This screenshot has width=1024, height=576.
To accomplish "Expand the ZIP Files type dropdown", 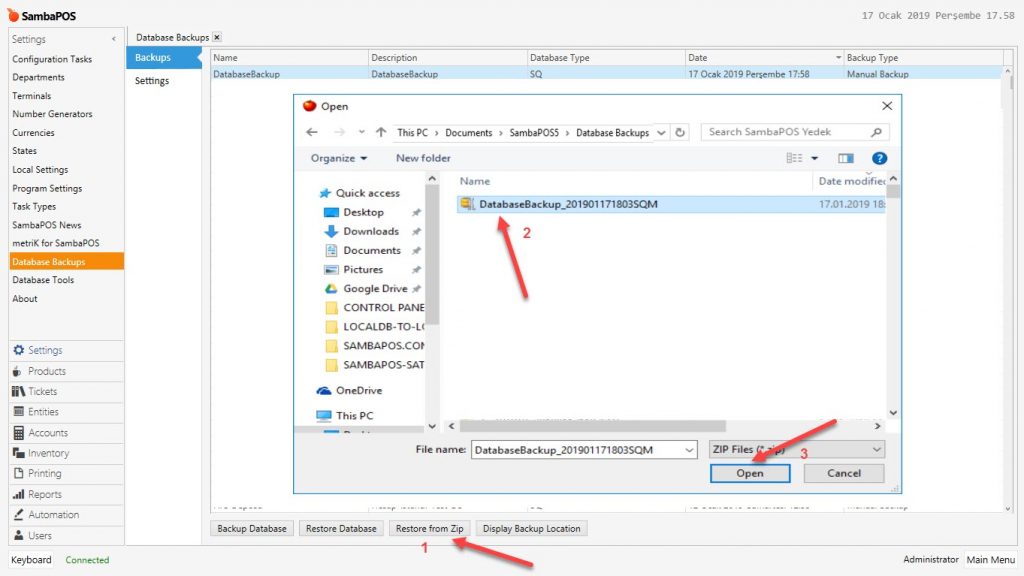I will coord(876,449).
